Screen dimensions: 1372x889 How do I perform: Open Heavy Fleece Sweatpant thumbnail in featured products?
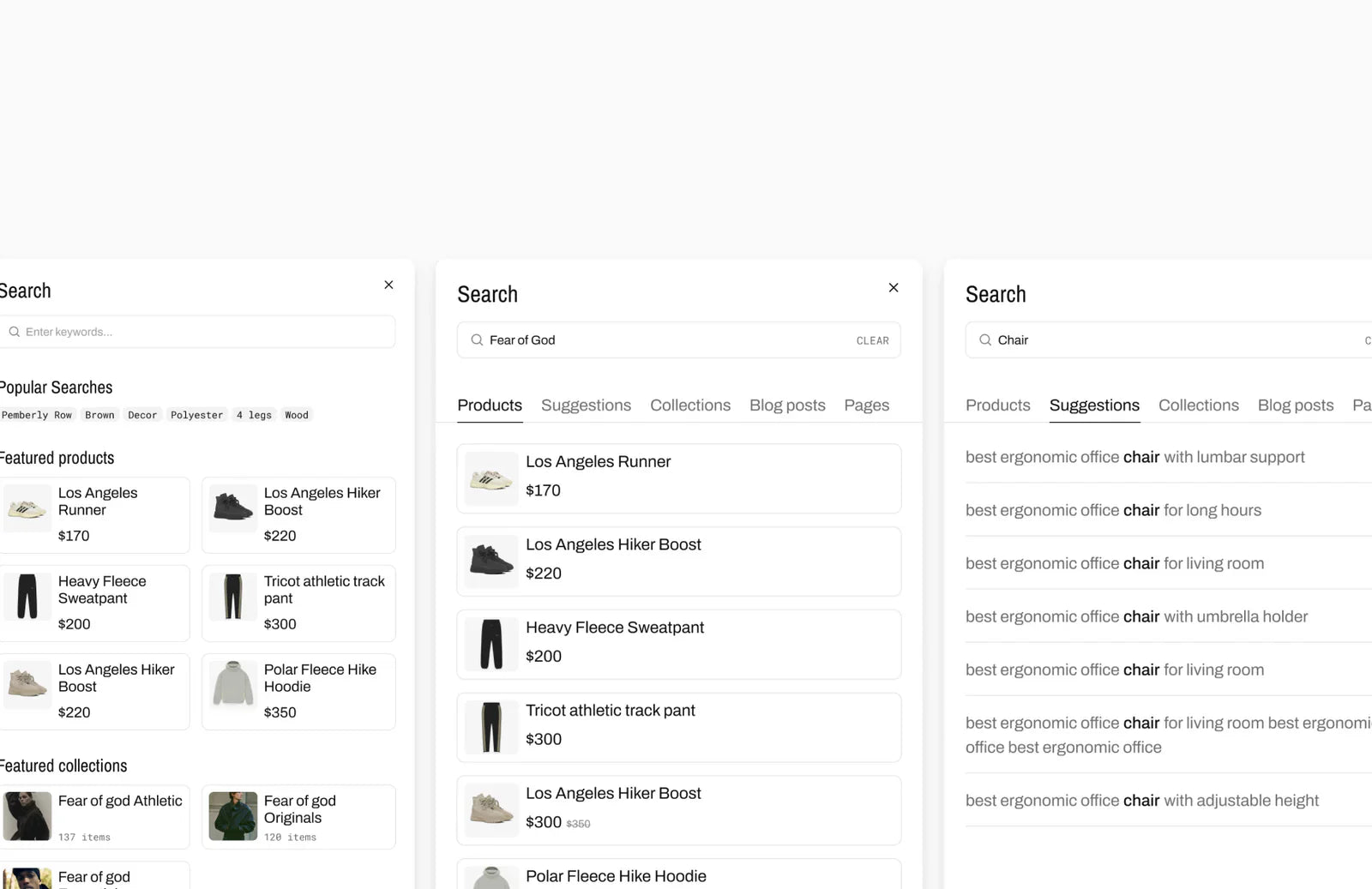(x=27, y=597)
